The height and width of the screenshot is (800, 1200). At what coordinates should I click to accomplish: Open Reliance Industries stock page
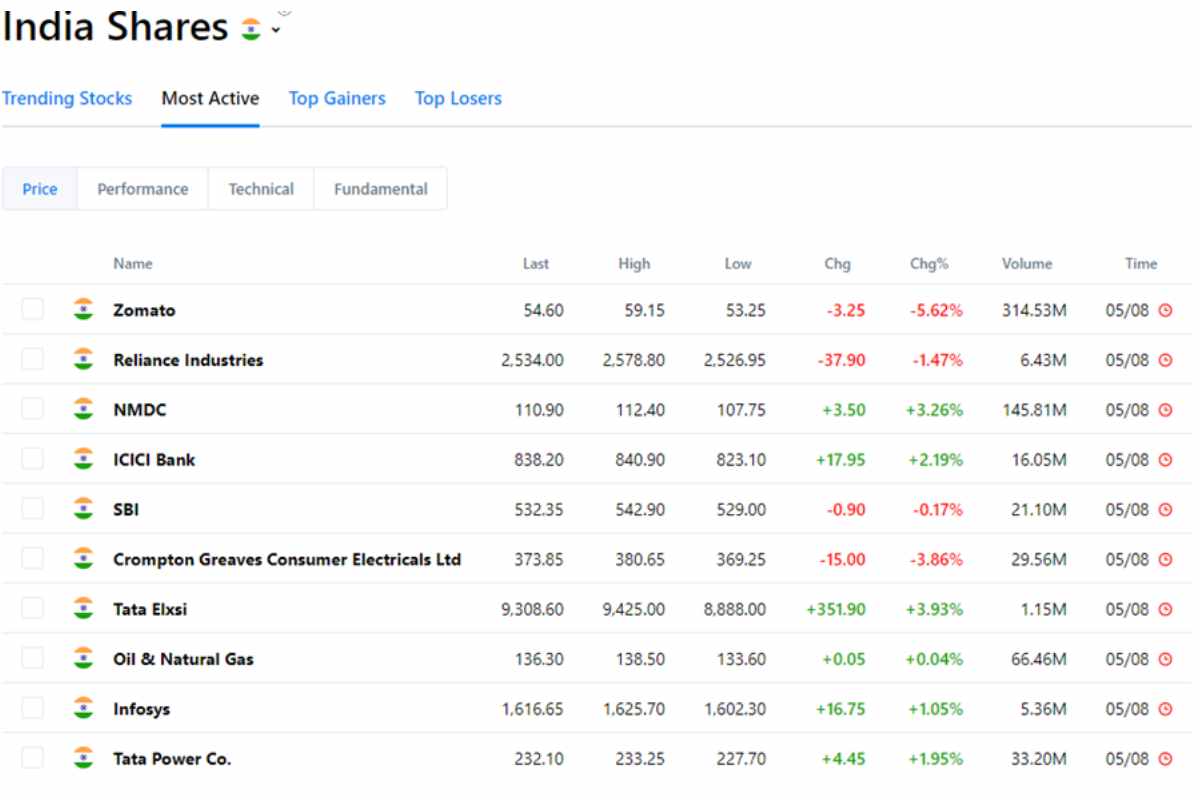tap(188, 360)
